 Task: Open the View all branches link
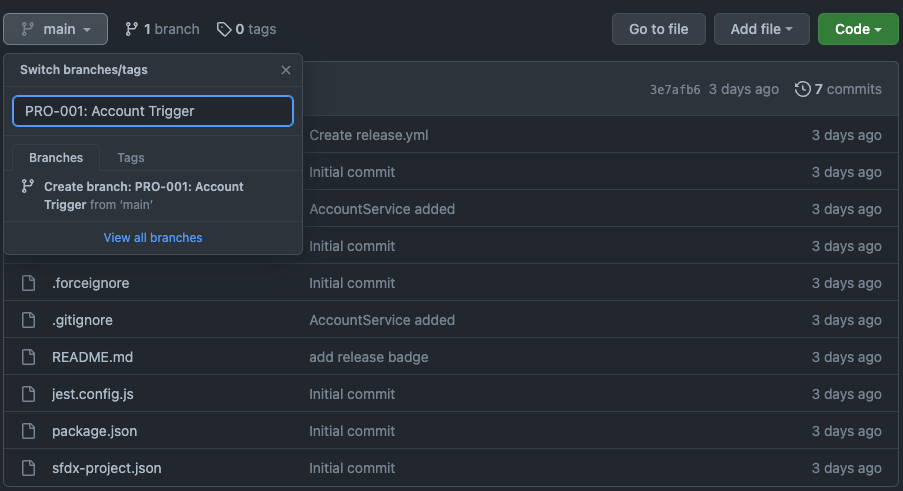point(153,238)
